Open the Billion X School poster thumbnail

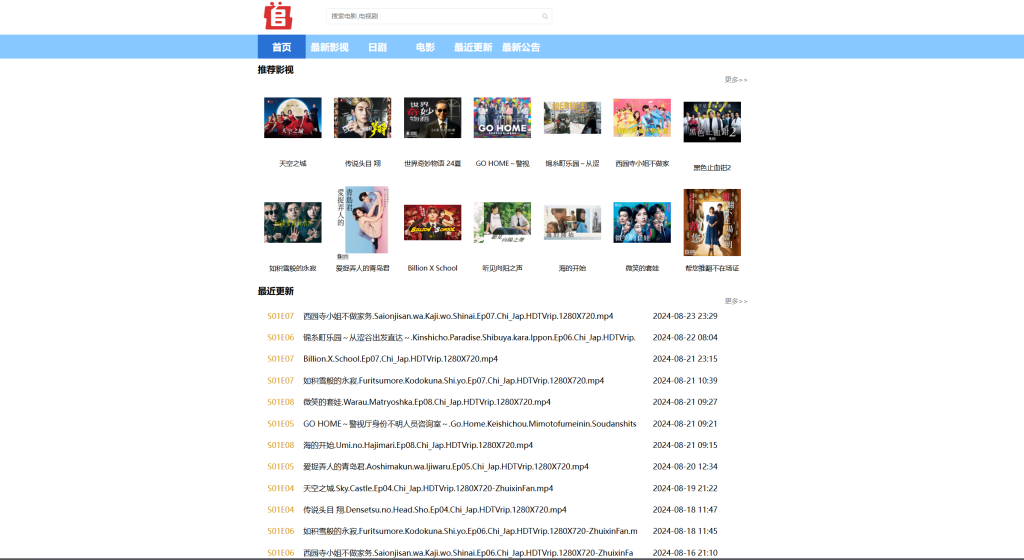point(432,223)
